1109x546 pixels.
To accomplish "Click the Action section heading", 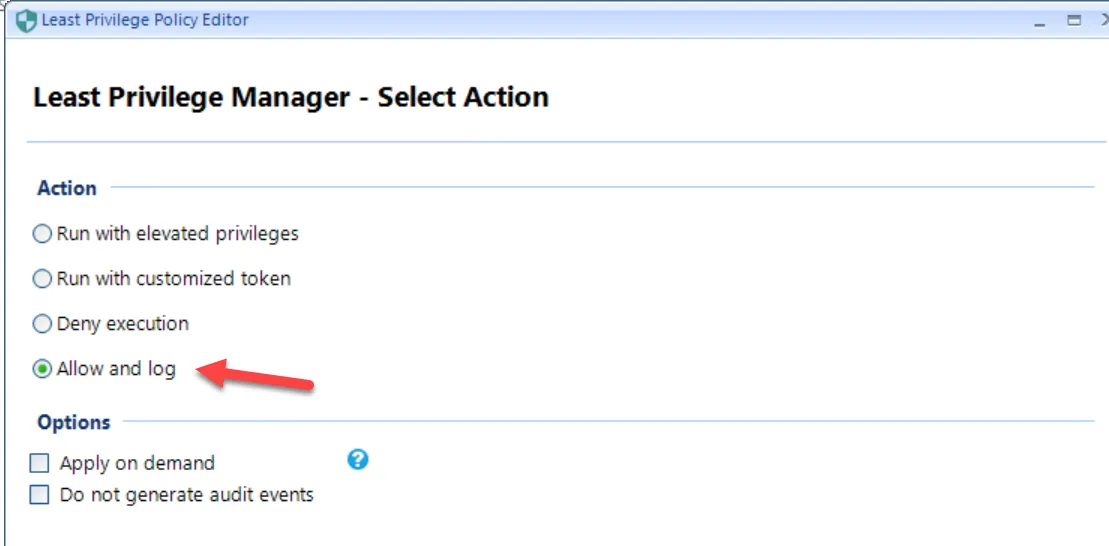I will click(x=67, y=188).
